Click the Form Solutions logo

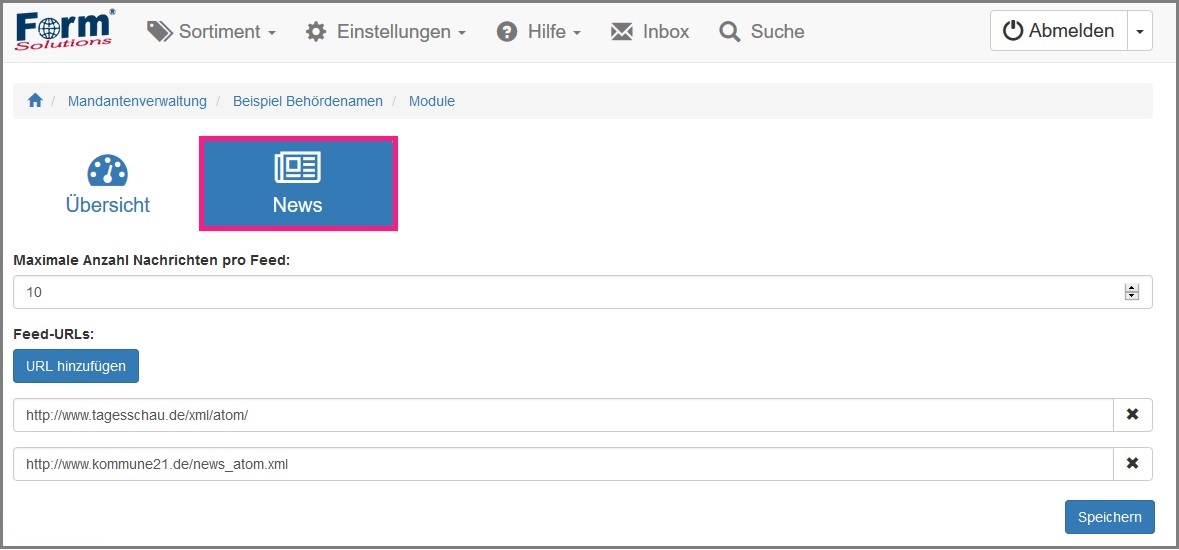(65, 31)
